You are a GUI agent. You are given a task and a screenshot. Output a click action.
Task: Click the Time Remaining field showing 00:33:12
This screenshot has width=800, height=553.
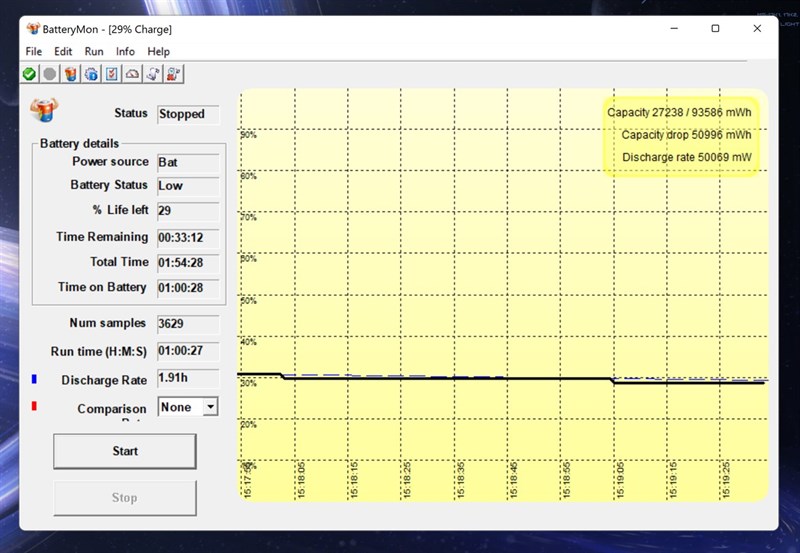pyautogui.click(x=188, y=238)
